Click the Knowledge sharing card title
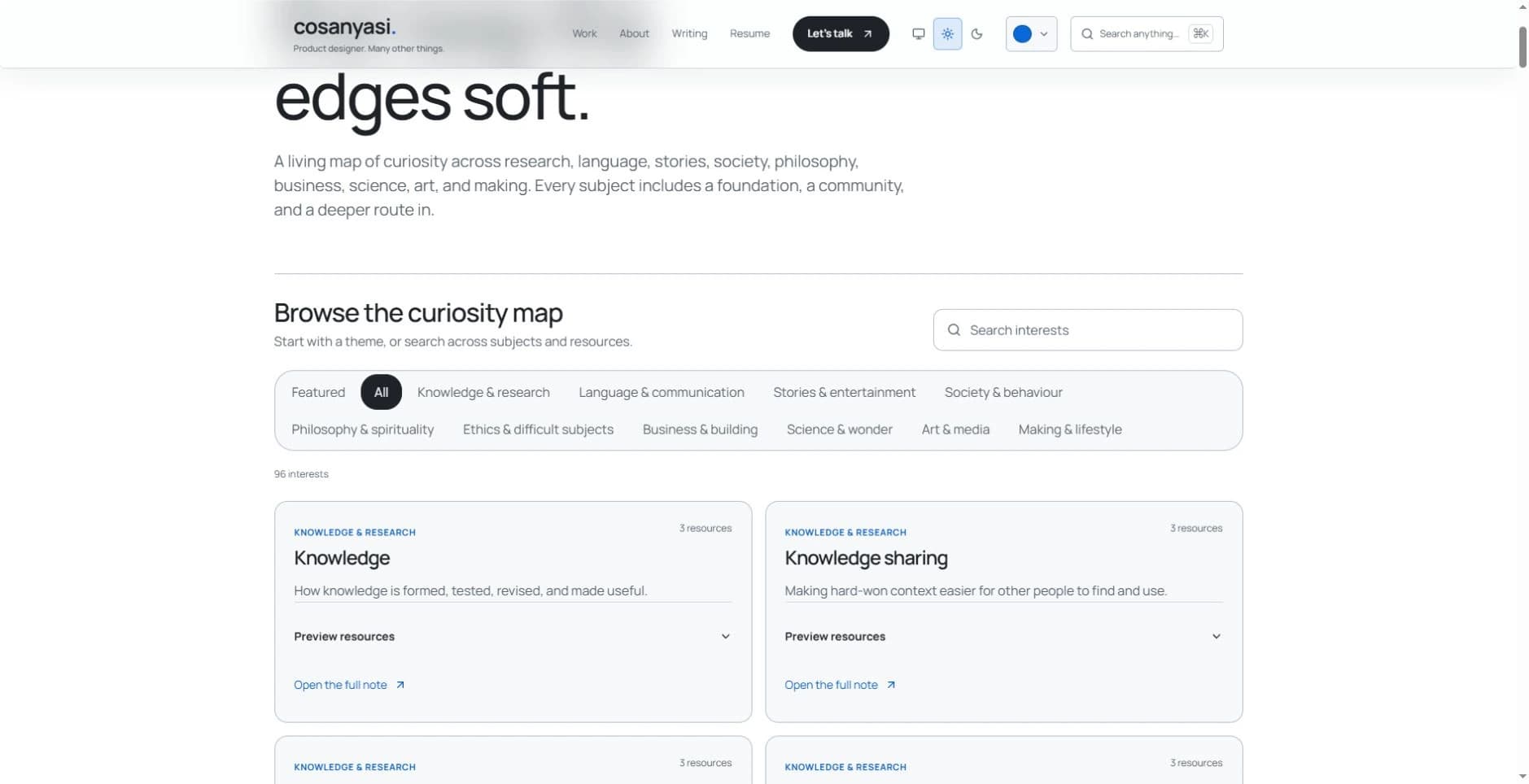The height and width of the screenshot is (784, 1529). 866,558
